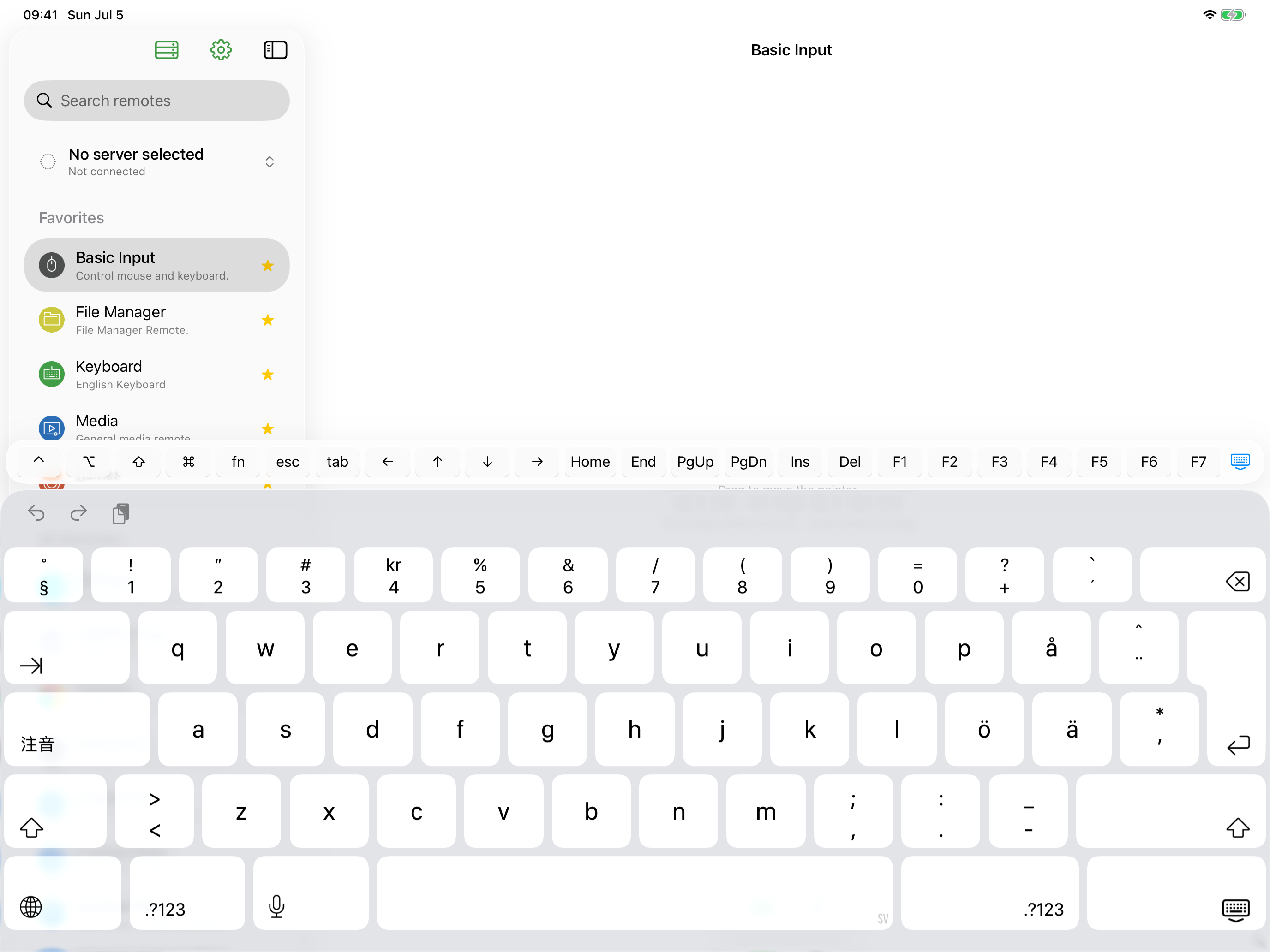Open the Keyboard remote

pos(157,374)
